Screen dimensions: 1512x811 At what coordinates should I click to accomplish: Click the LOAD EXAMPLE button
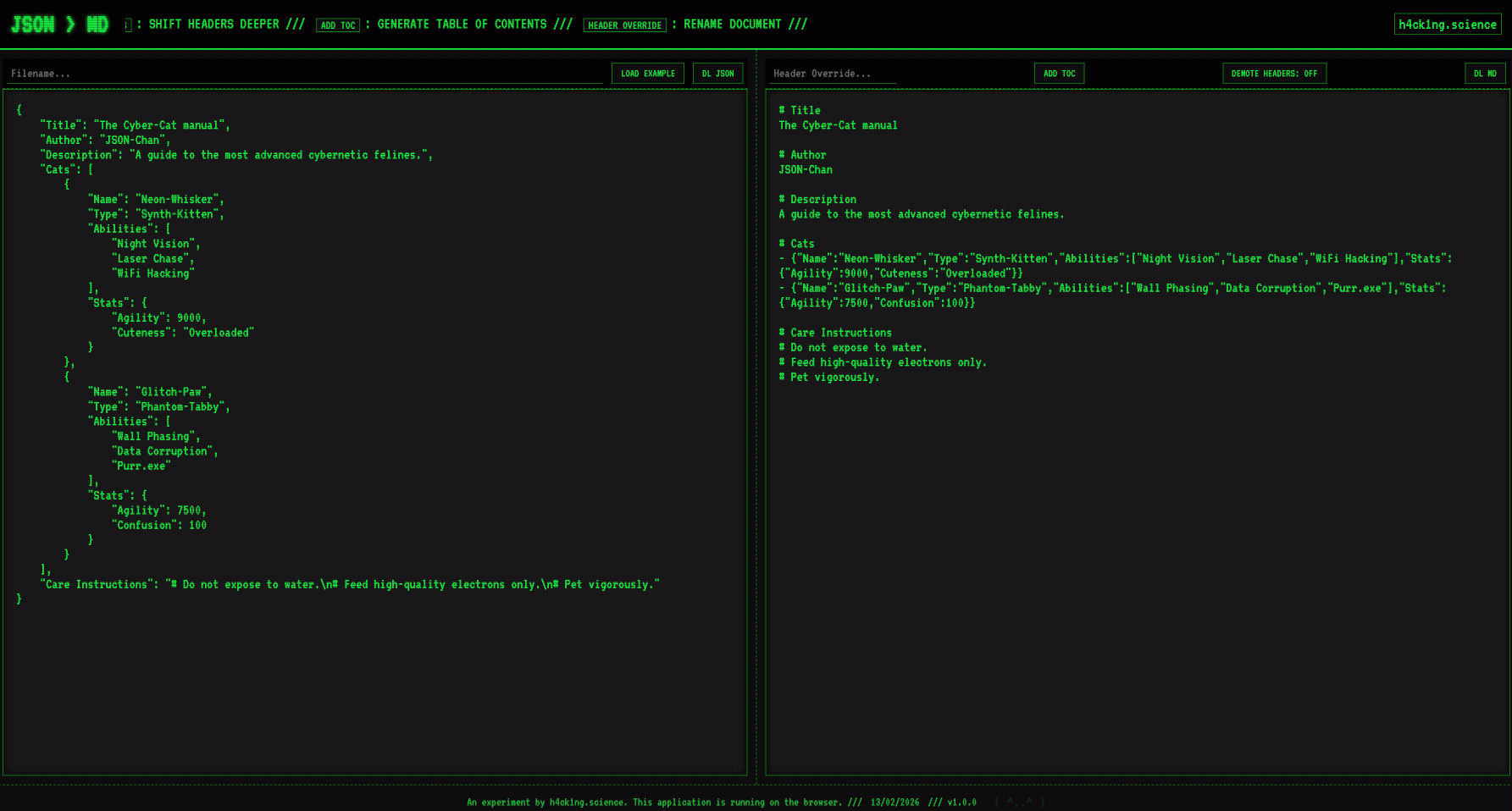pyautogui.click(x=648, y=74)
